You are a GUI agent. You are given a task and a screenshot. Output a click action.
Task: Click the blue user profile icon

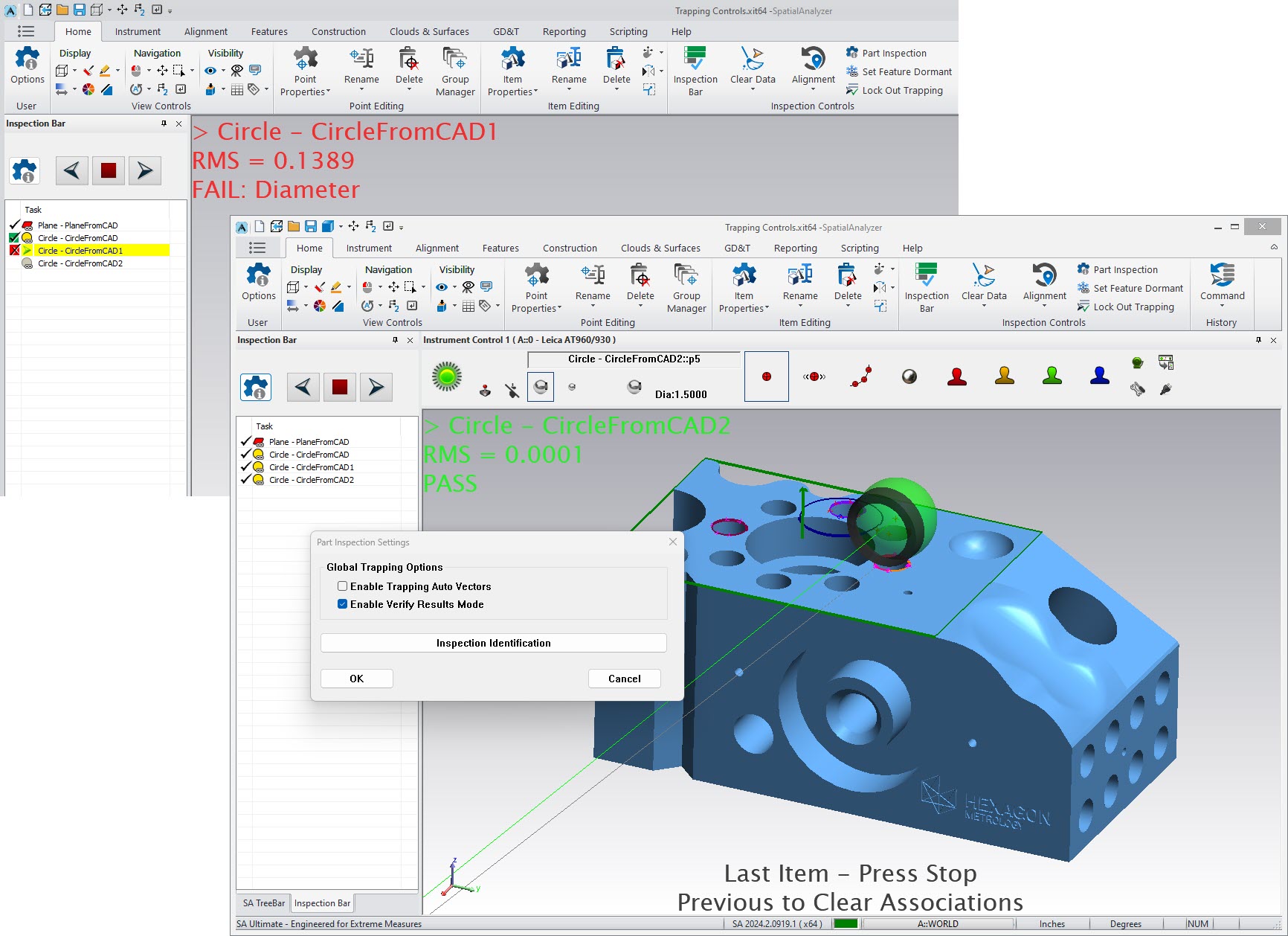[x=1100, y=376]
